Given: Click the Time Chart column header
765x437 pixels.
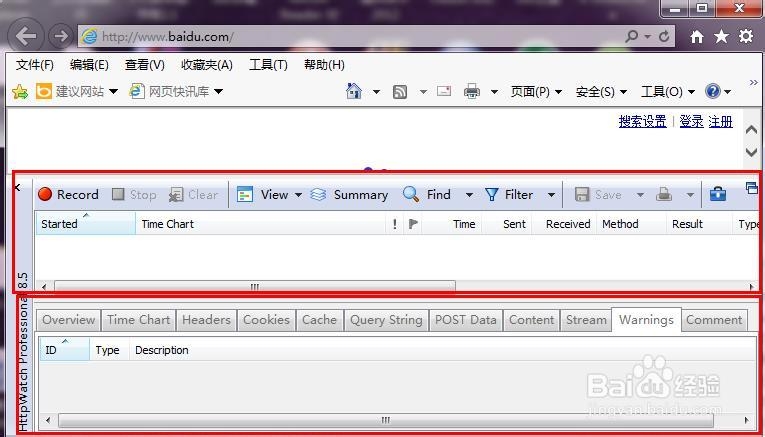Looking at the screenshot, I should (261, 223).
